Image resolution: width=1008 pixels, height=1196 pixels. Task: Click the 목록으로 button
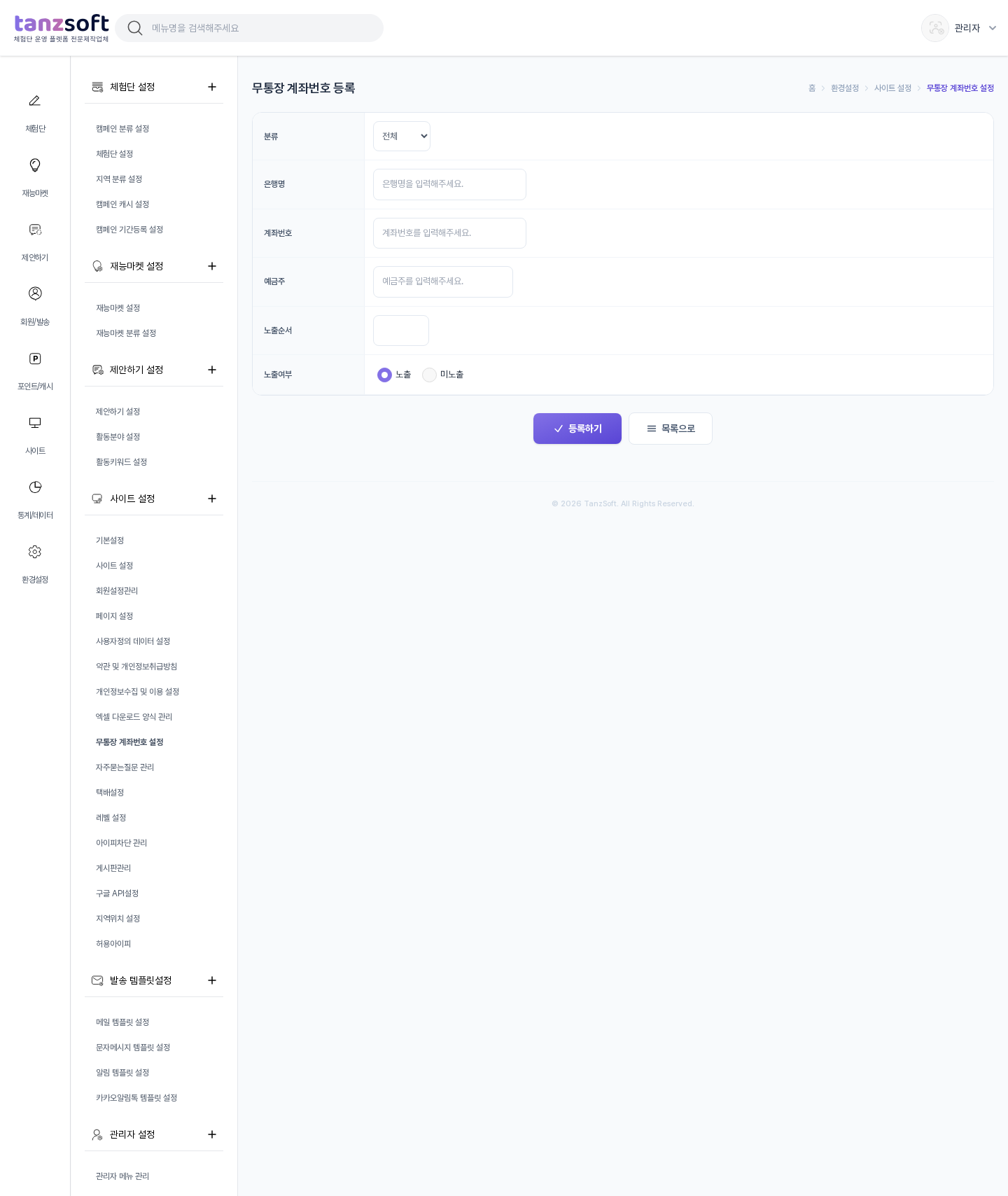671,429
